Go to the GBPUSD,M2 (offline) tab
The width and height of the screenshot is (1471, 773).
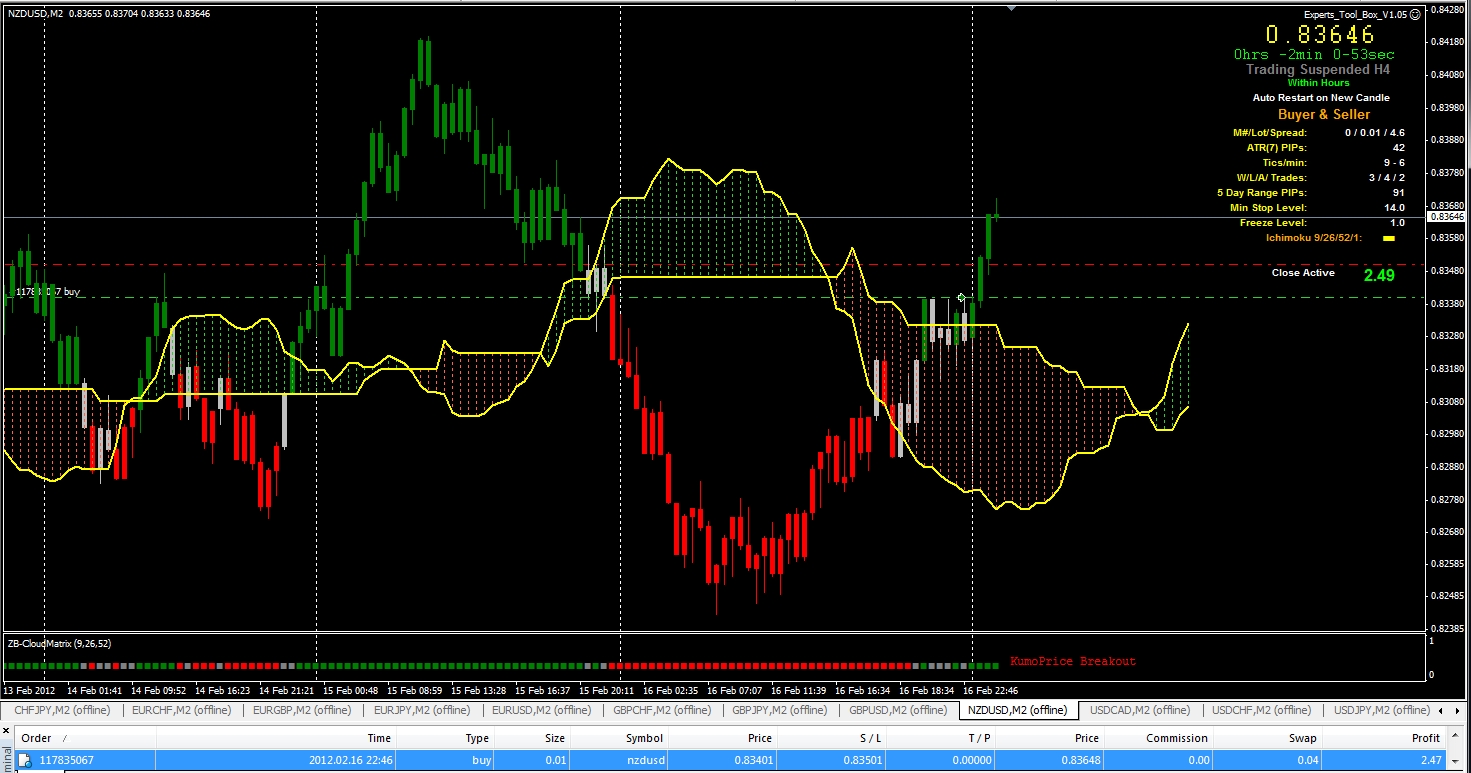pyautogui.click(x=898, y=710)
